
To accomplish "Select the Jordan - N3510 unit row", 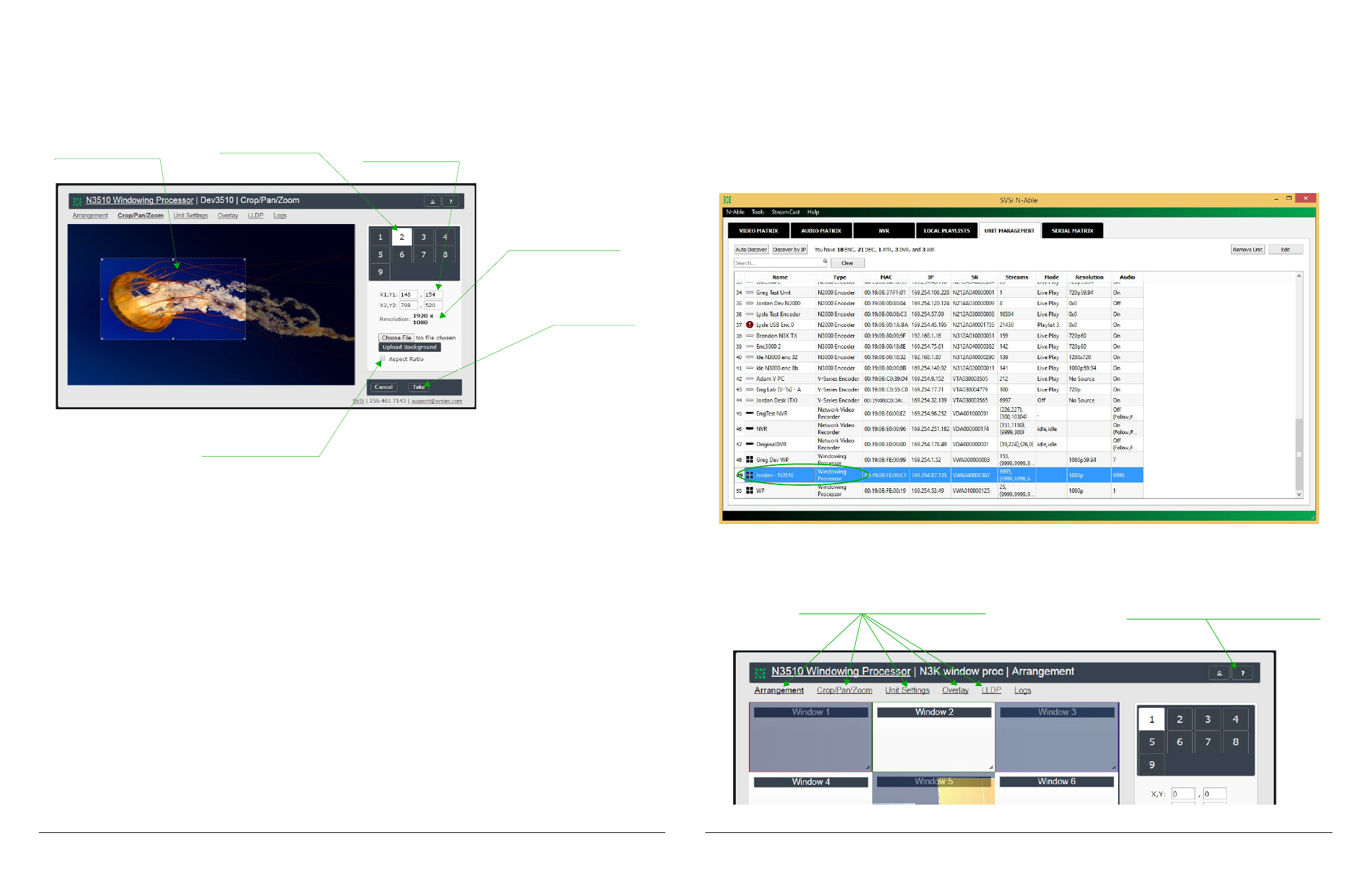I will 938,475.
